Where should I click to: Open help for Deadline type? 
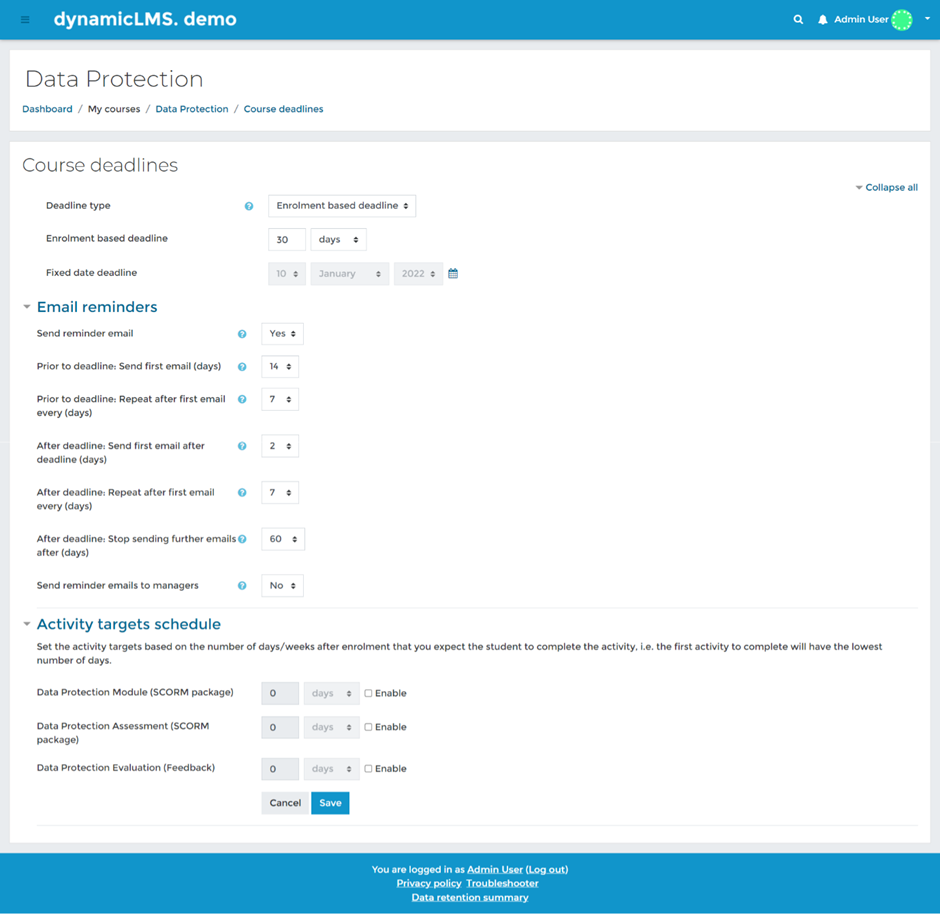pyautogui.click(x=249, y=206)
